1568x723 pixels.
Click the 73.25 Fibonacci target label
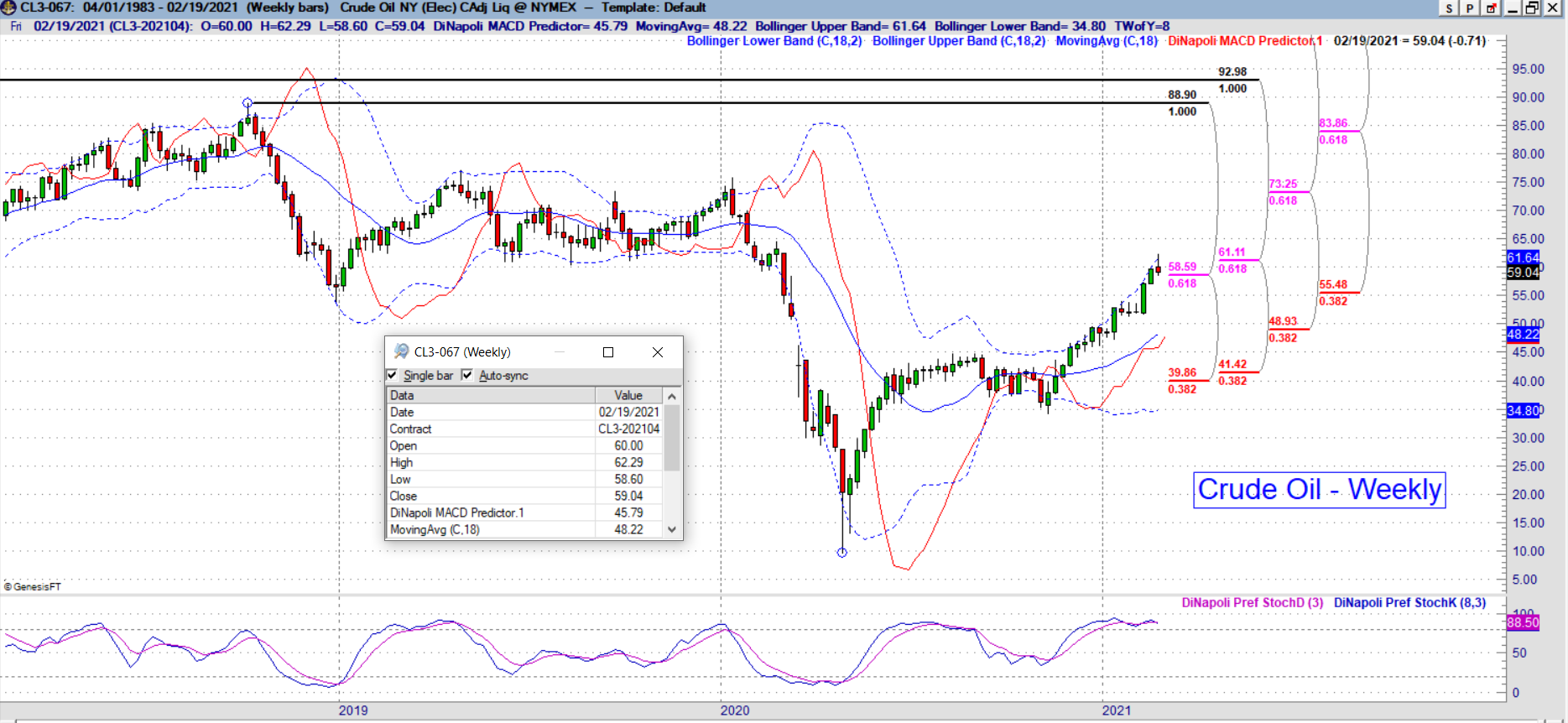(x=1283, y=184)
